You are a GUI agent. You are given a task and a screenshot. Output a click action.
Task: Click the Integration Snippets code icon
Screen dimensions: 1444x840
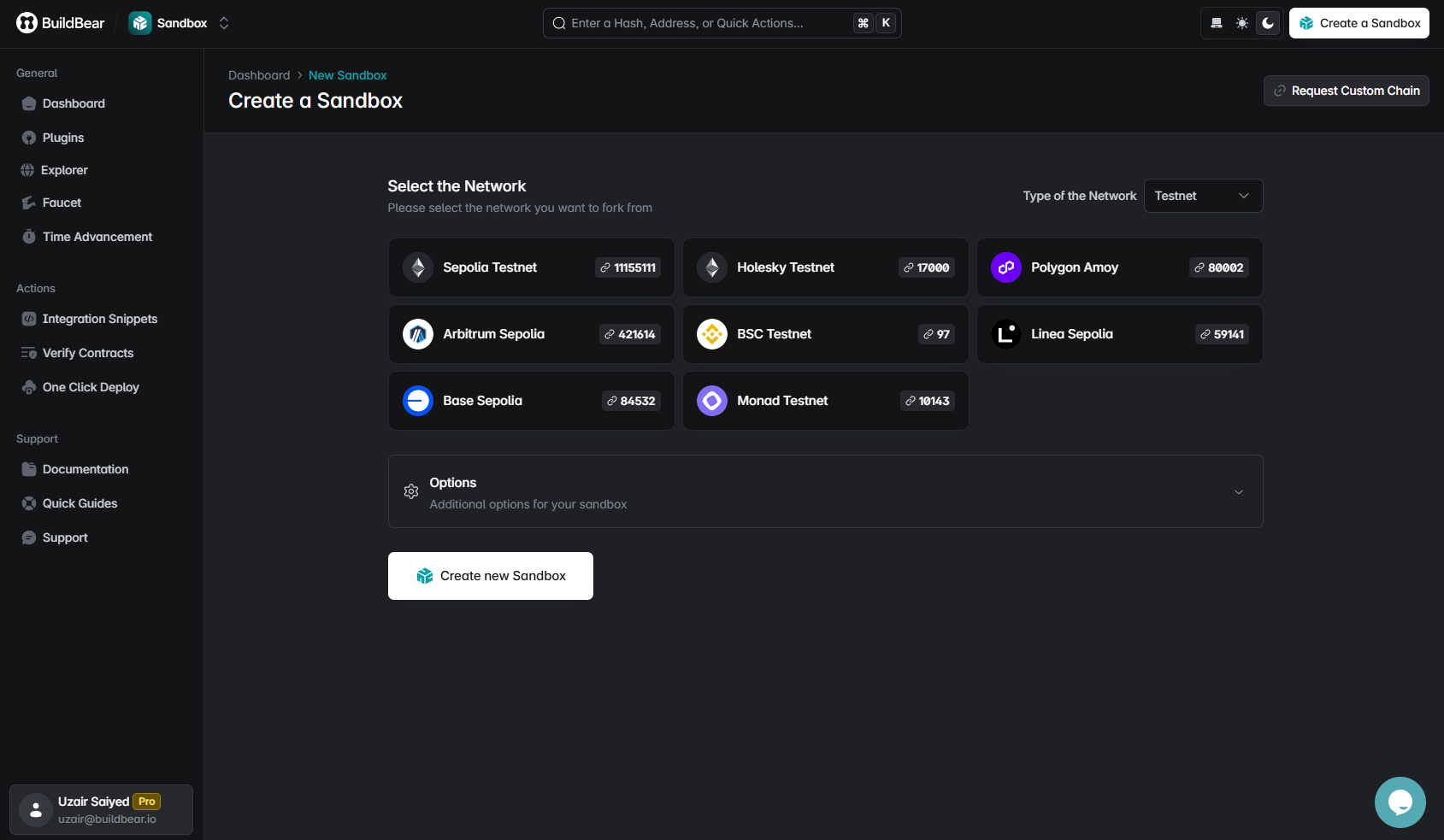pos(29,319)
